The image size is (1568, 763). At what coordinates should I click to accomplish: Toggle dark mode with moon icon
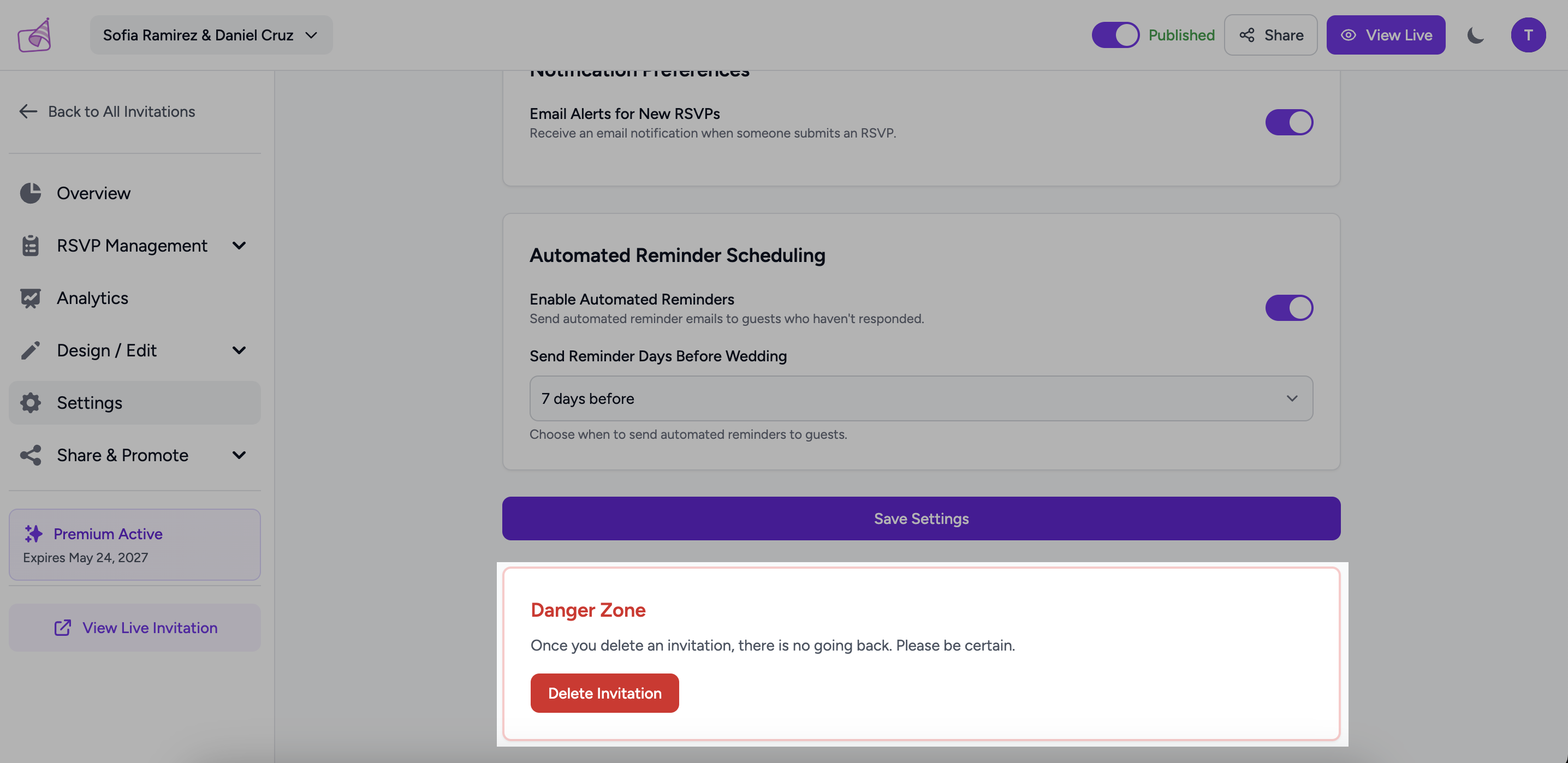click(1476, 35)
